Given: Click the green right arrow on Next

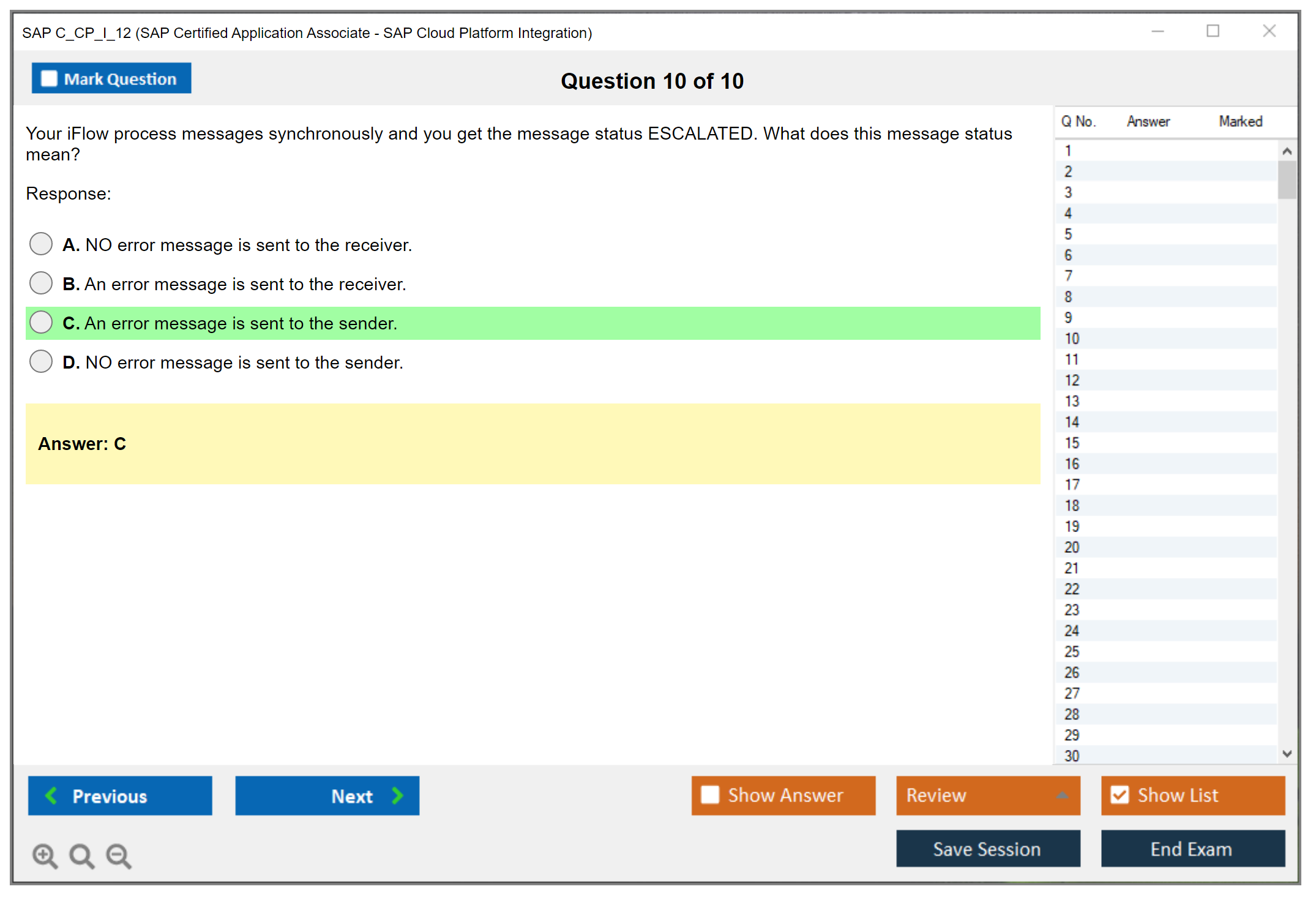Looking at the screenshot, I should click(397, 795).
